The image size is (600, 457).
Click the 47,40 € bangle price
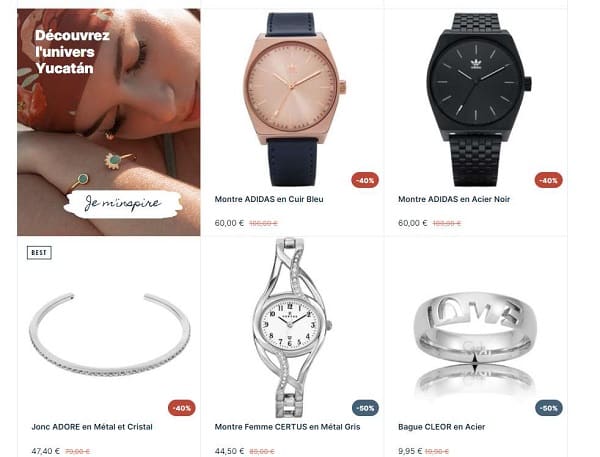point(46,451)
